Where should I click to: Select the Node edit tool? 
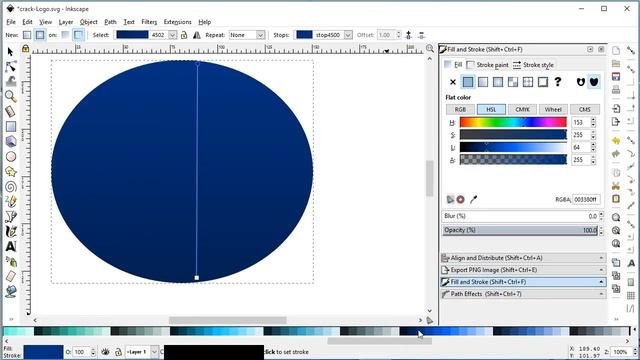[11, 67]
